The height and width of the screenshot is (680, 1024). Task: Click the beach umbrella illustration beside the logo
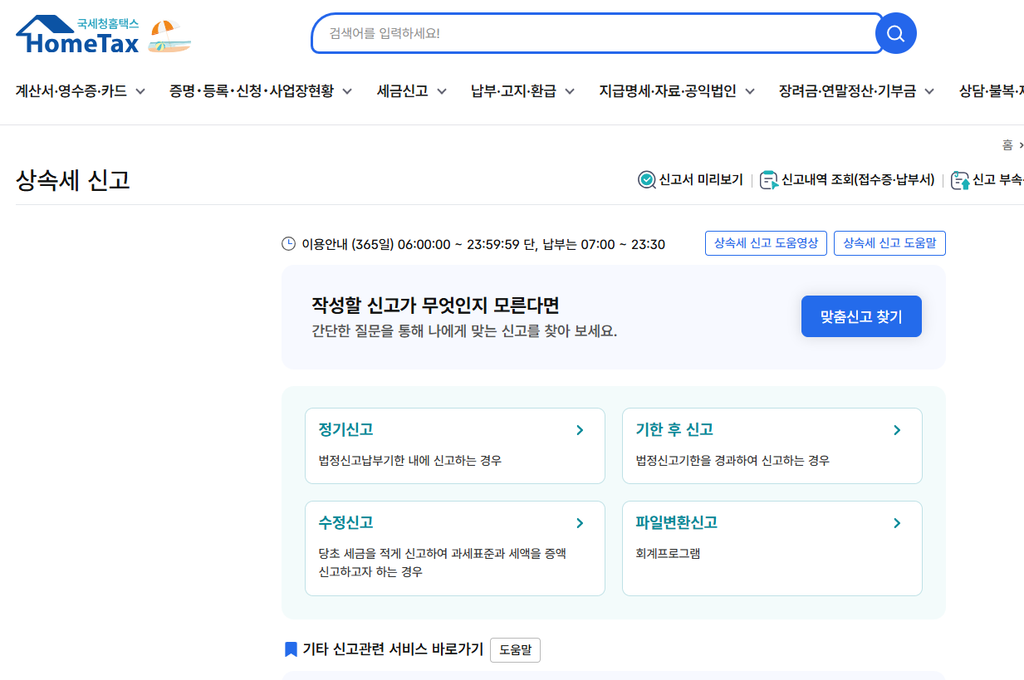[169, 37]
